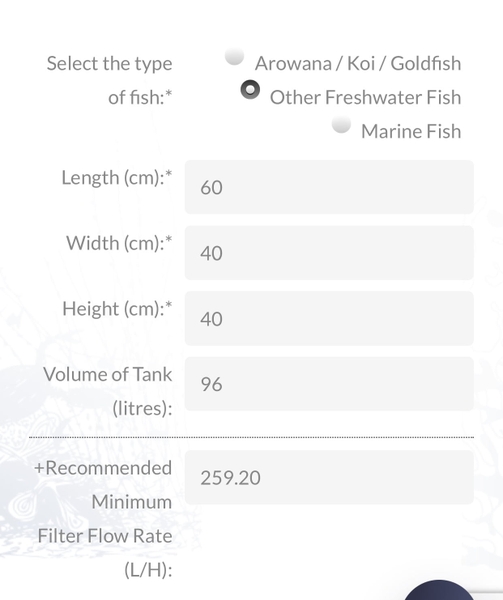Image resolution: width=503 pixels, height=600 pixels.
Task: Select the Marine Fish radio button
Action: (341, 124)
